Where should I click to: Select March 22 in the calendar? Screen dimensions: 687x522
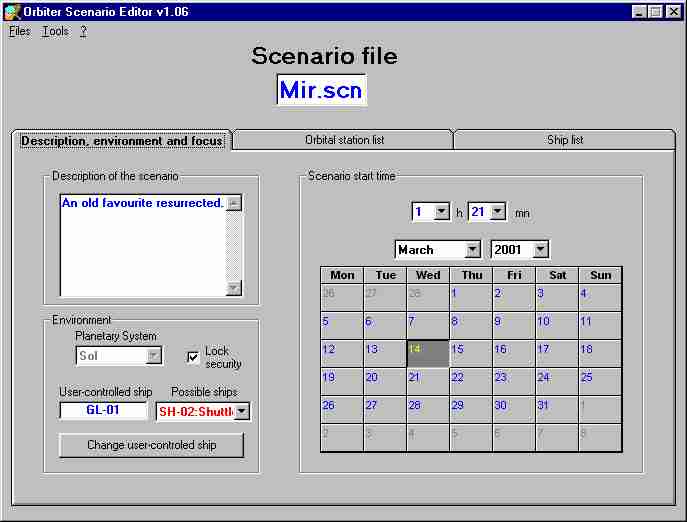[471, 381]
